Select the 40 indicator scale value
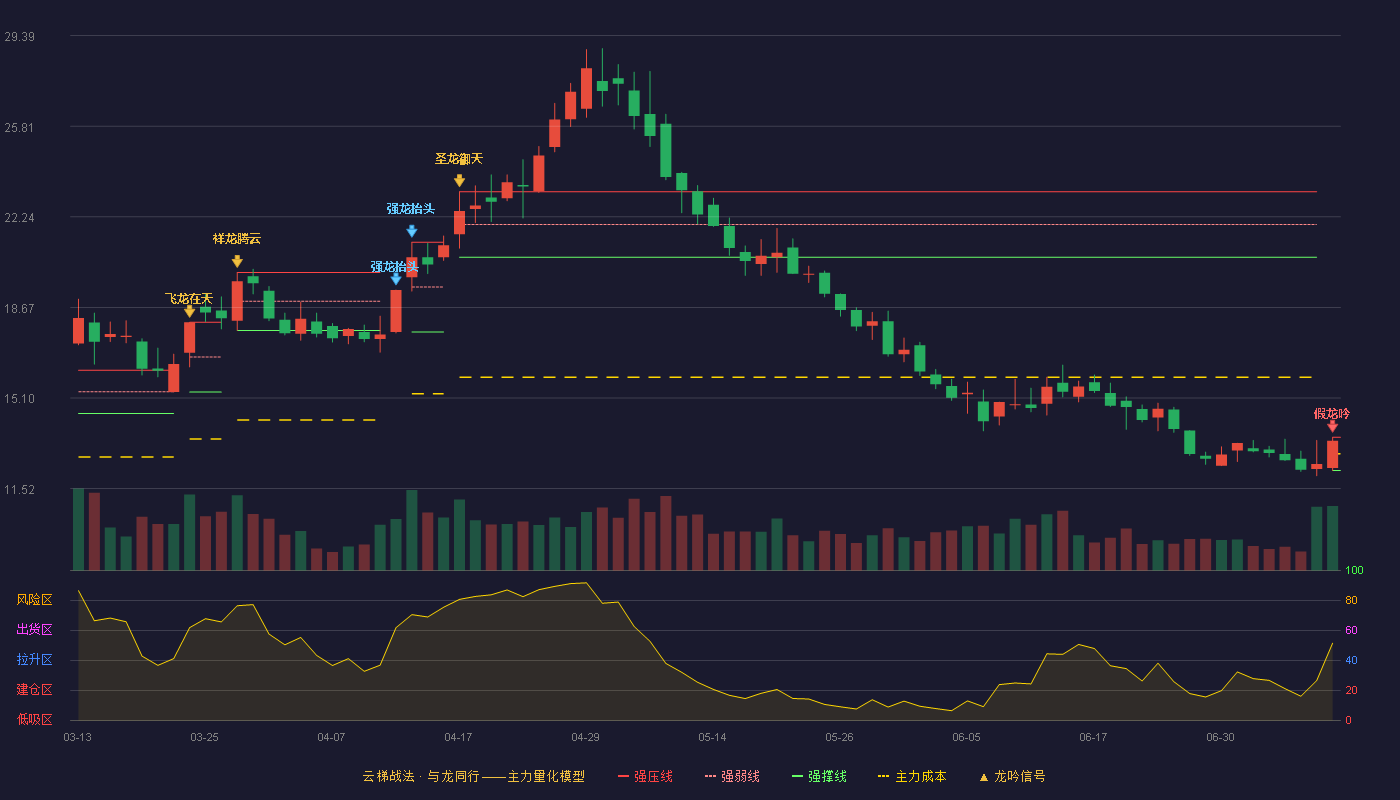Screen dimensions: 1400x800 pyautogui.click(x=1351, y=660)
